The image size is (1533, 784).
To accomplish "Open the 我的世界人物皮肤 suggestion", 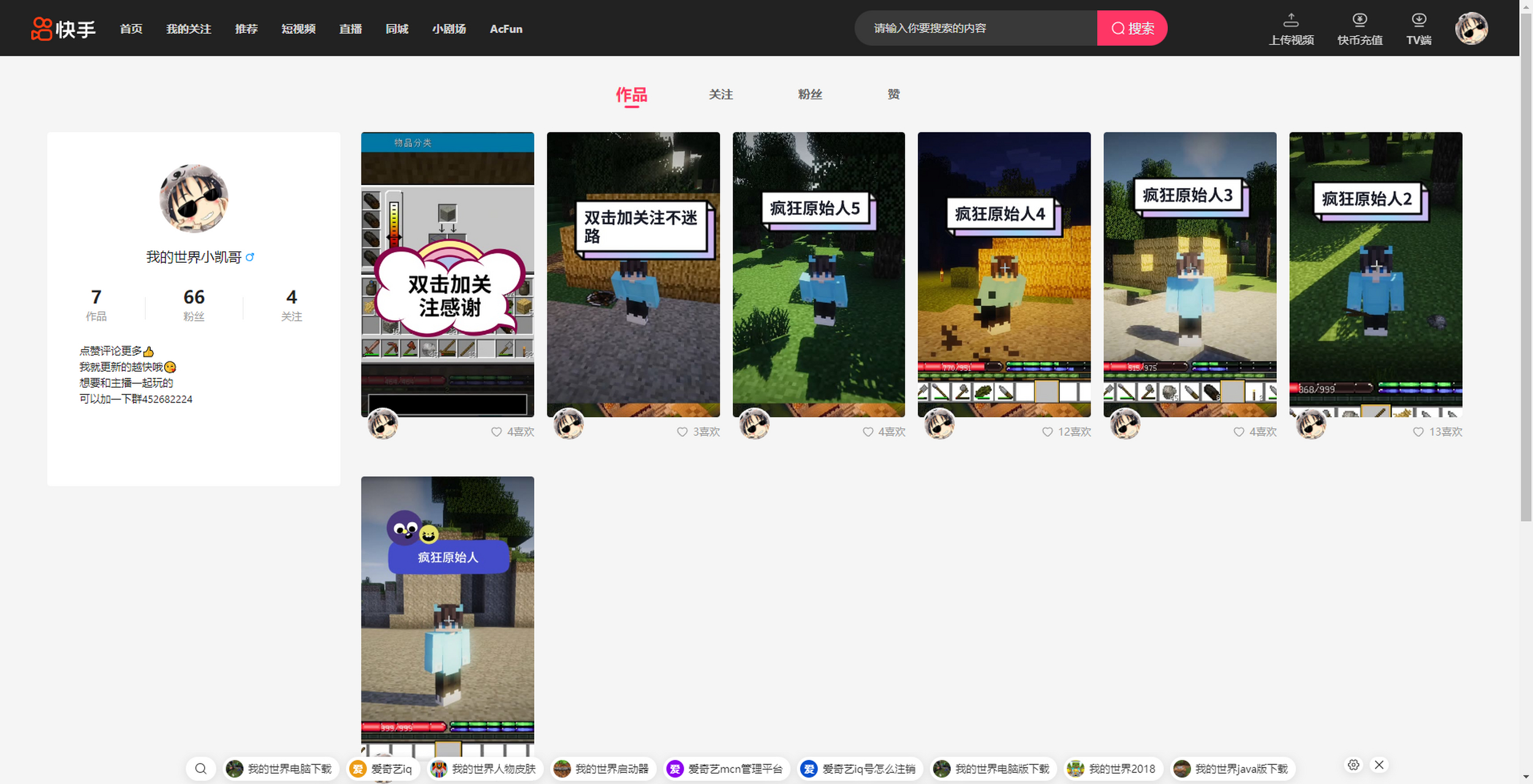I will pos(485,769).
